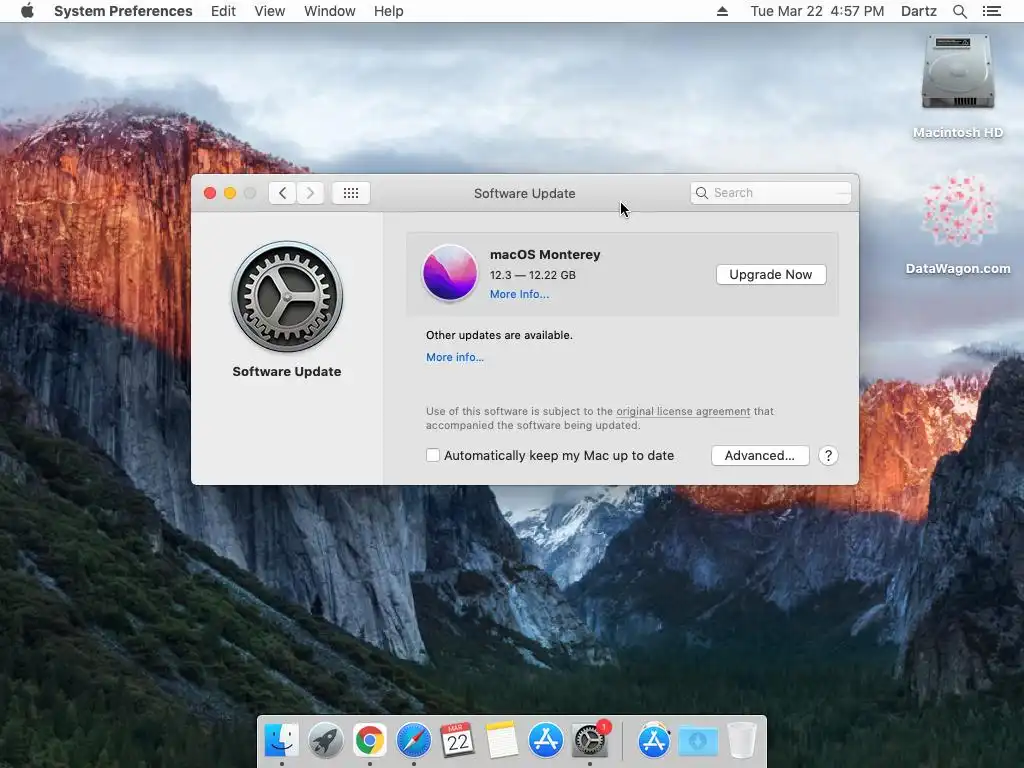The image size is (1024, 768).
Task: Open More Info for macOS Monterey
Action: [x=519, y=295]
